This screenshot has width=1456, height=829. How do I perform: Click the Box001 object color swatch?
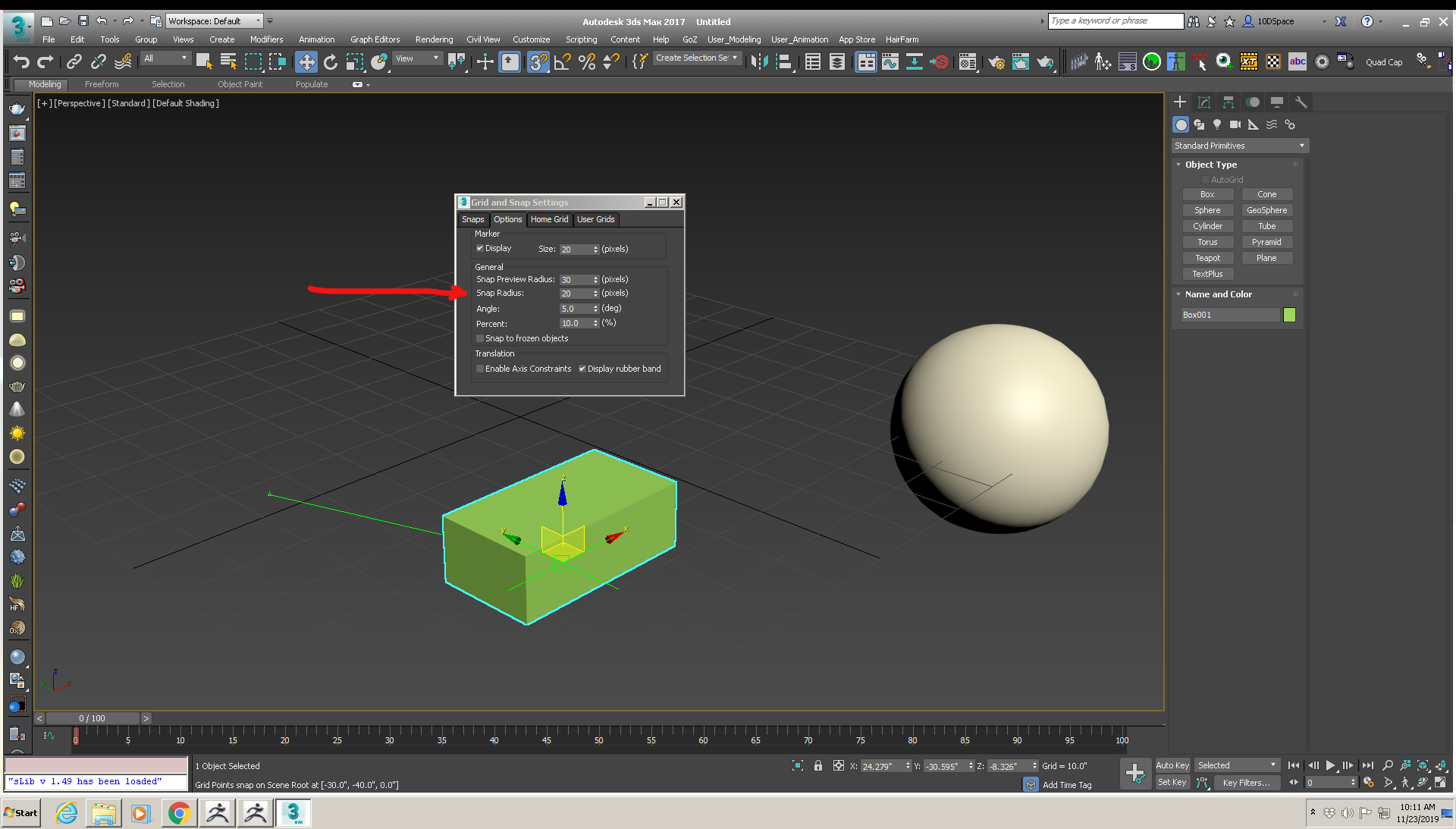(x=1288, y=314)
